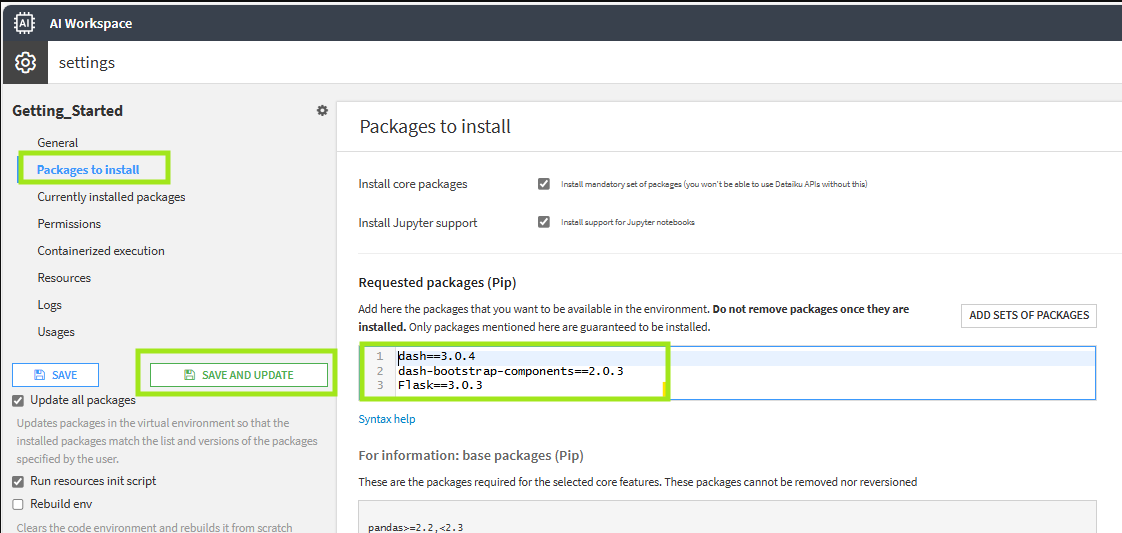Screen dimensions: 1122x533
Task: Click the SAVE button
Action: (x=55, y=375)
